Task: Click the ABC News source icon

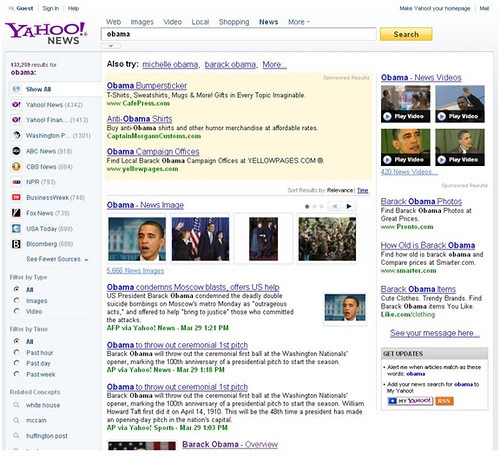Action: click(x=16, y=151)
